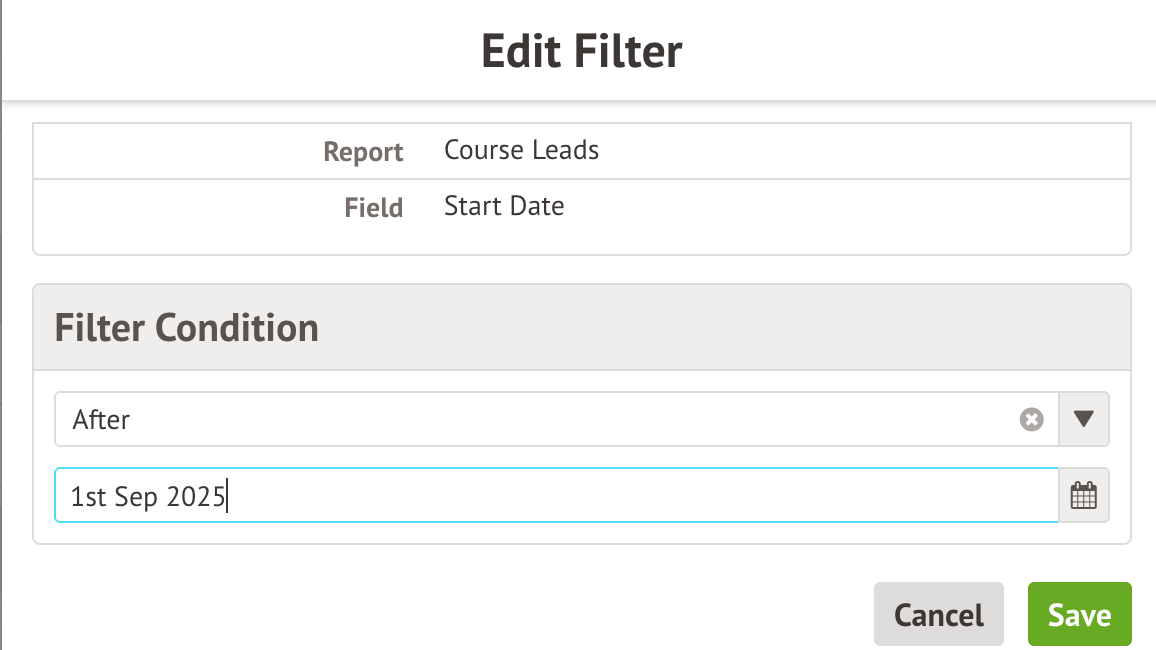1156x650 pixels.
Task: Click the word After in the condition selector
Action: (x=101, y=420)
